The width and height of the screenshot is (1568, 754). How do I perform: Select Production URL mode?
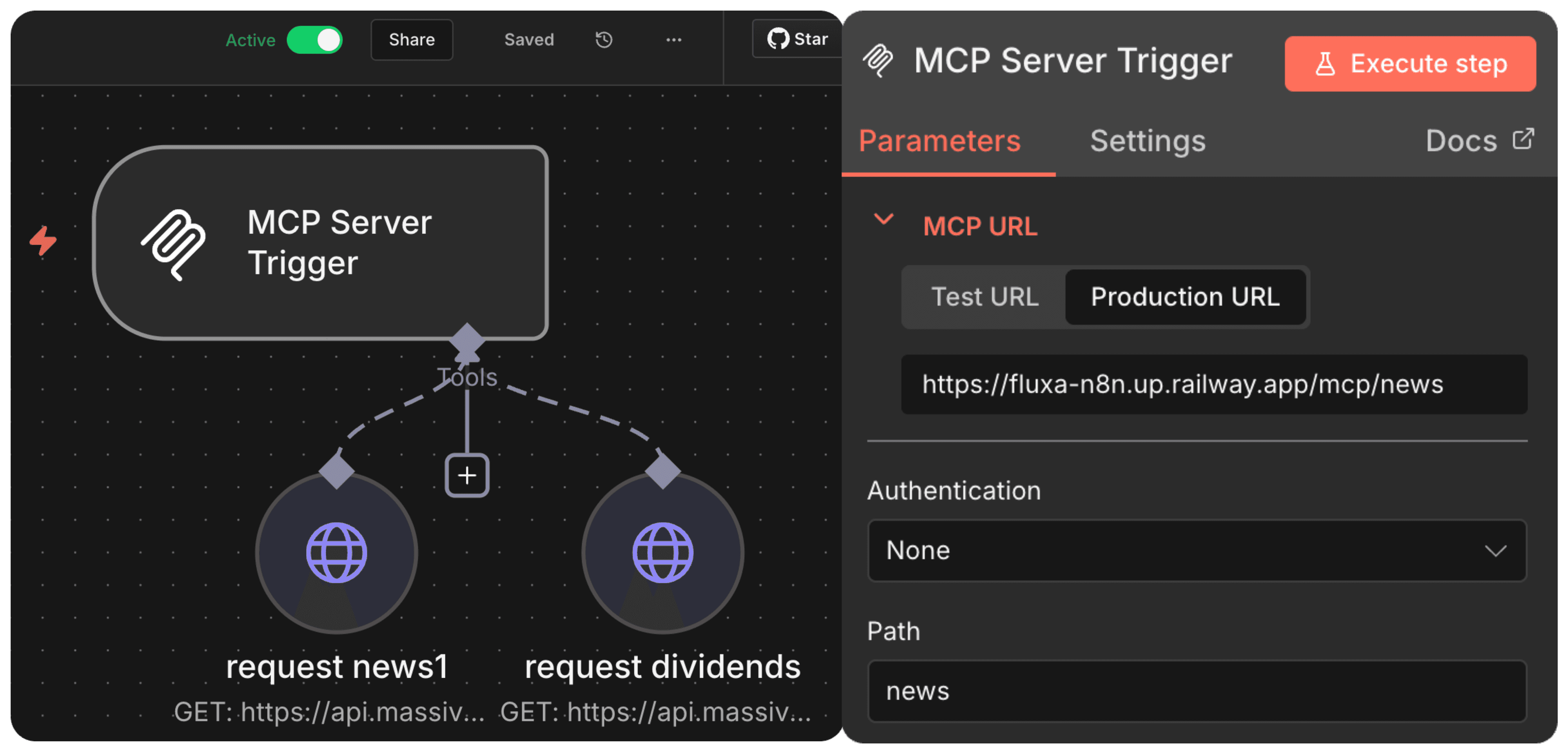pyautogui.click(x=1186, y=297)
